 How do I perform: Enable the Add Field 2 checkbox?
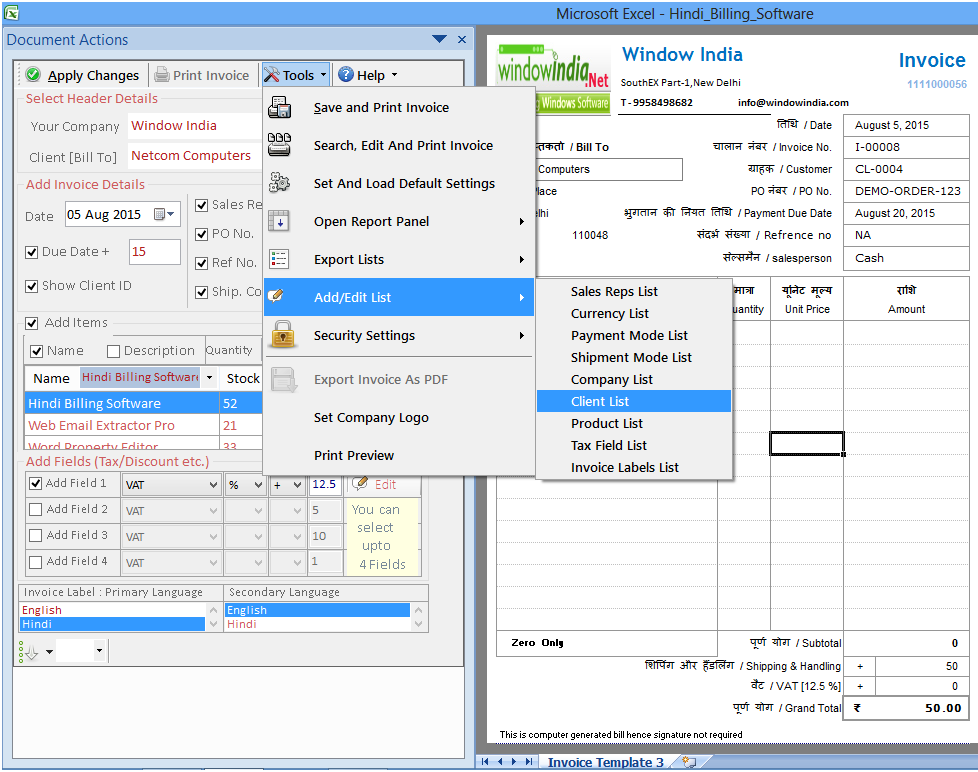(x=36, y=509)
